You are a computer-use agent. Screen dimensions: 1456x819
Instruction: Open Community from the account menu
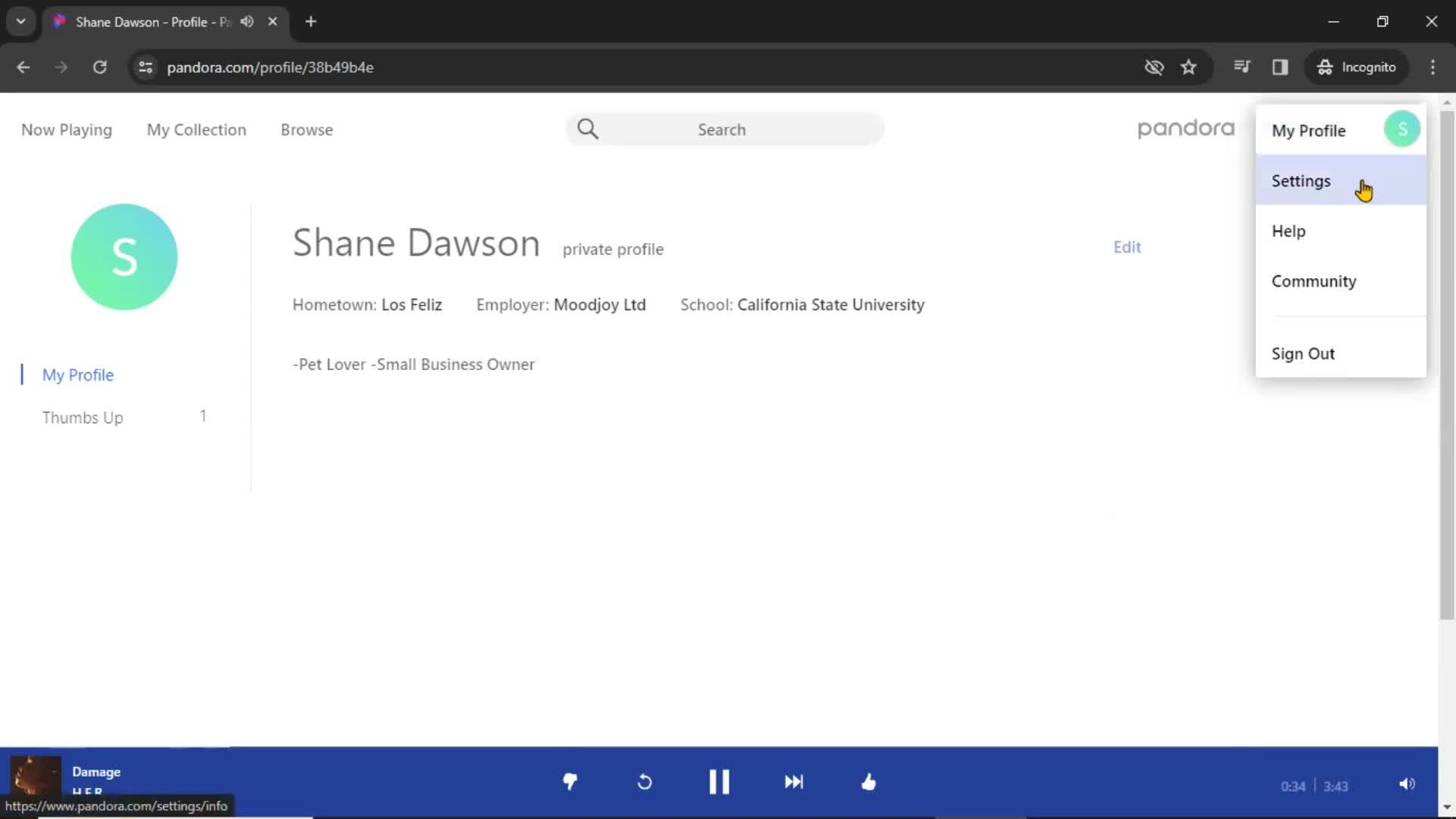pyautogui.click(x=1341, y=281)
